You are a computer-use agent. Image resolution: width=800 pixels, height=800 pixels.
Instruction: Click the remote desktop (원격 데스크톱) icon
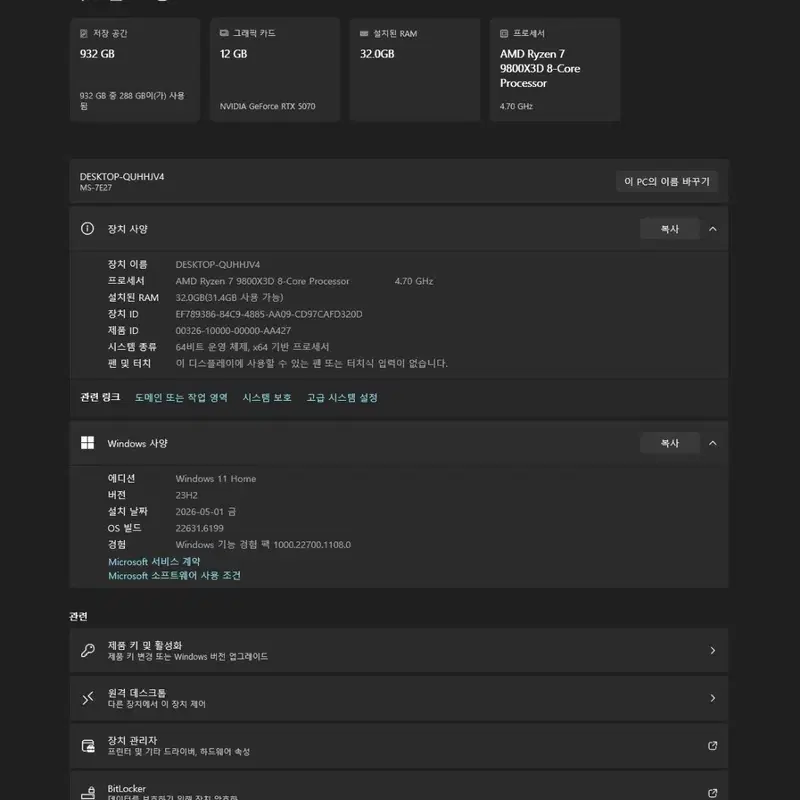click(x=88, y=698)
